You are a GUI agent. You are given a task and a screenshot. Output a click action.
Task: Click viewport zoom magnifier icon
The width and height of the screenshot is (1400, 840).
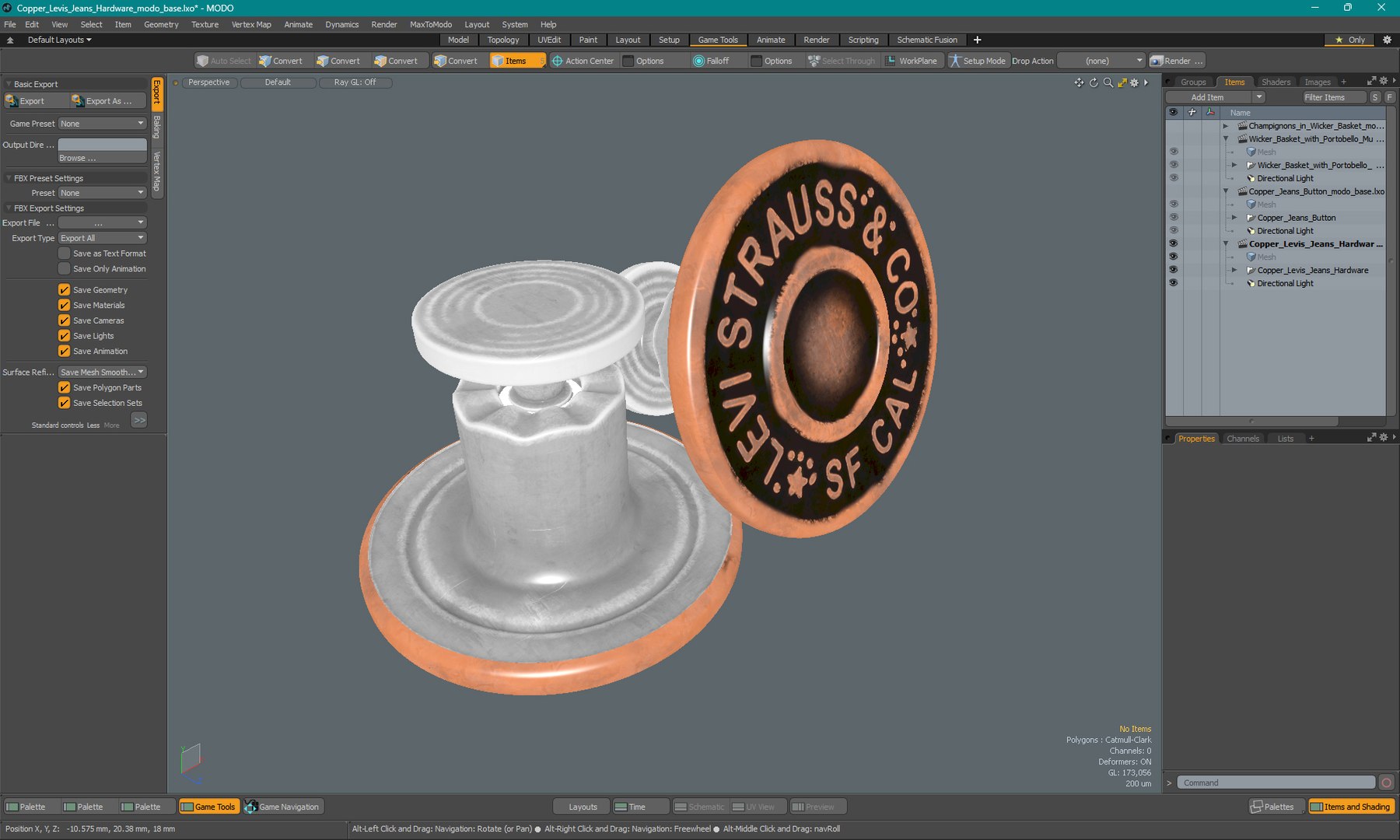1108,82
